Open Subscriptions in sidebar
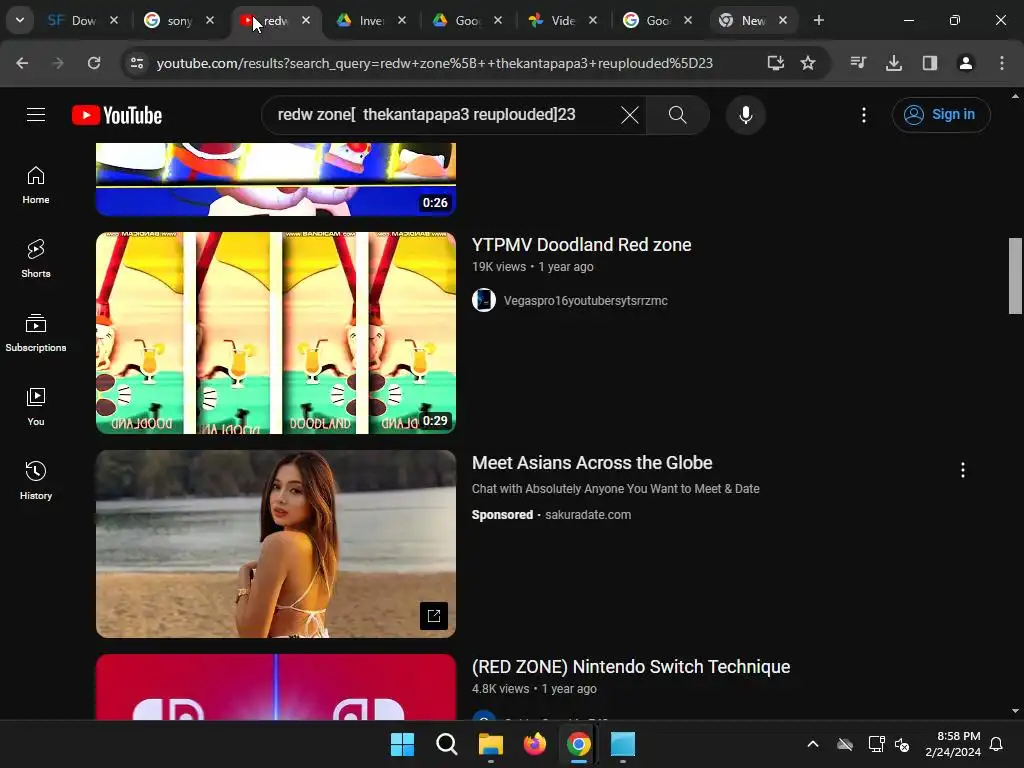The height and width of the screenshot is (768, 1024). click(36, 332)
